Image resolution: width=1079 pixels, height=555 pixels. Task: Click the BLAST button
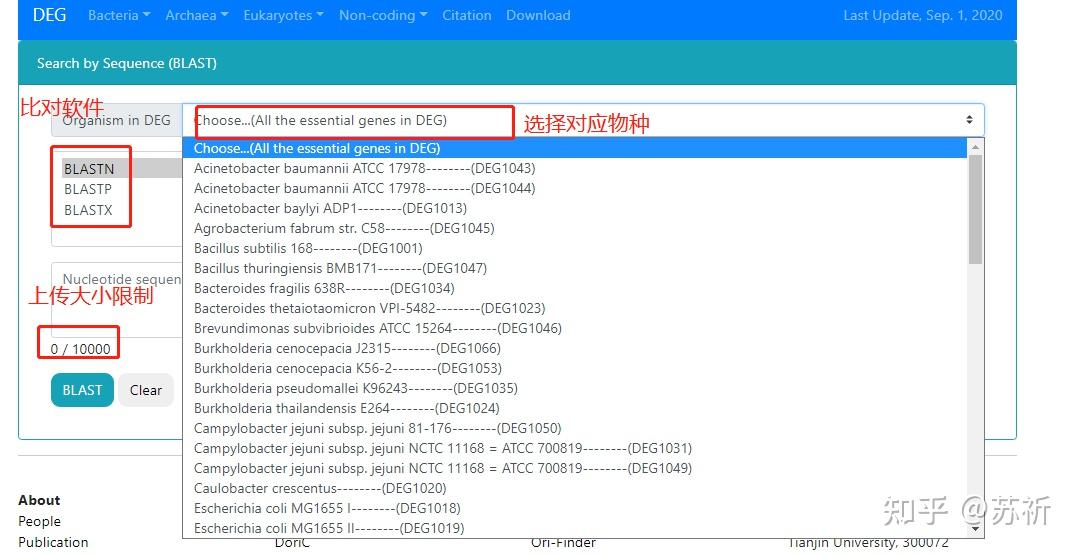pos(82,390)
